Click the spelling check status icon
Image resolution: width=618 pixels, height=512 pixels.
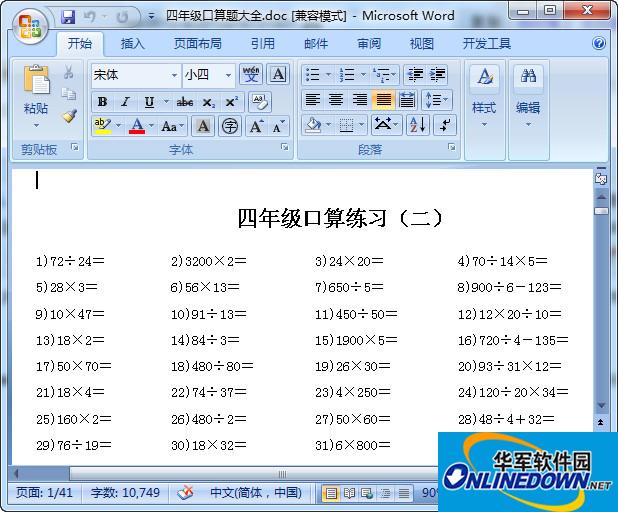[185, 492]
